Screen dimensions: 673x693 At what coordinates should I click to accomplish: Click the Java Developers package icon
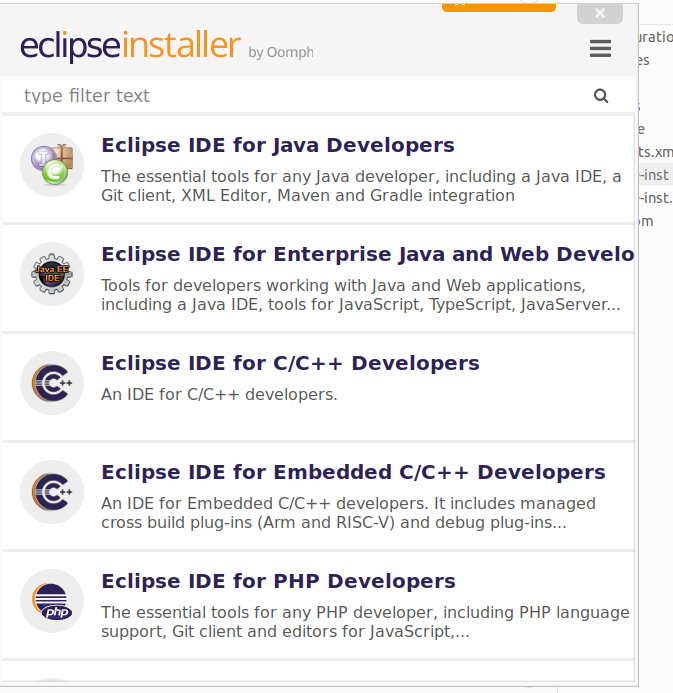pos(52,164)
